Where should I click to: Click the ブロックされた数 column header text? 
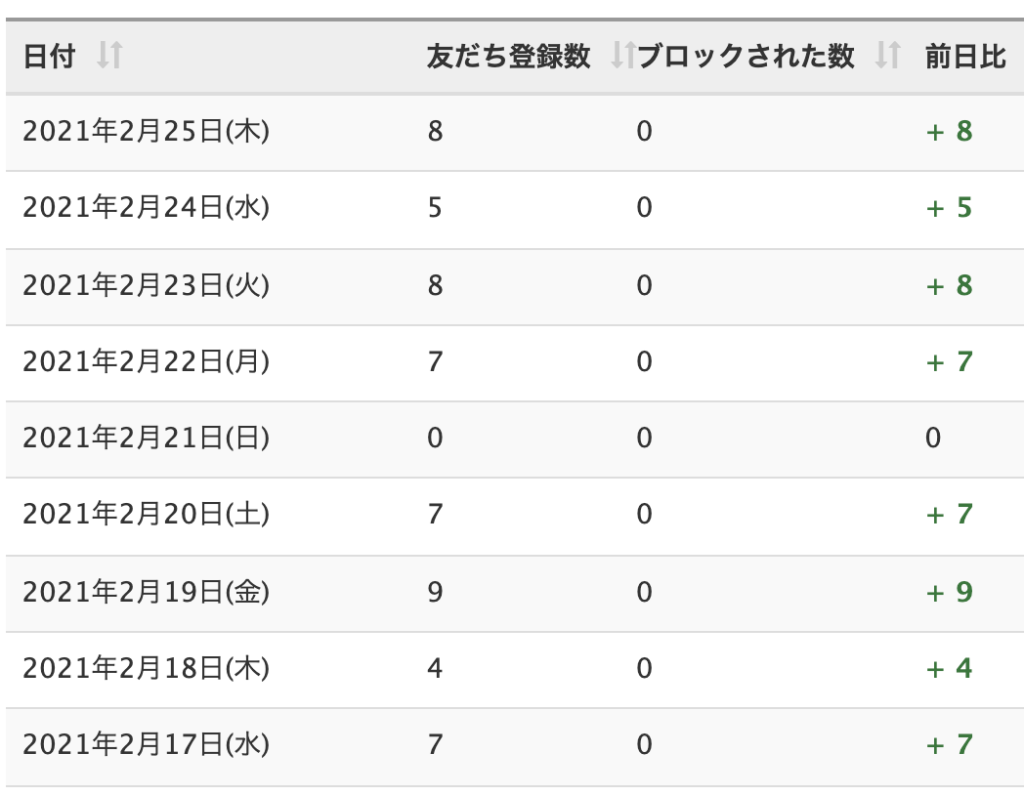coord(748,58)
